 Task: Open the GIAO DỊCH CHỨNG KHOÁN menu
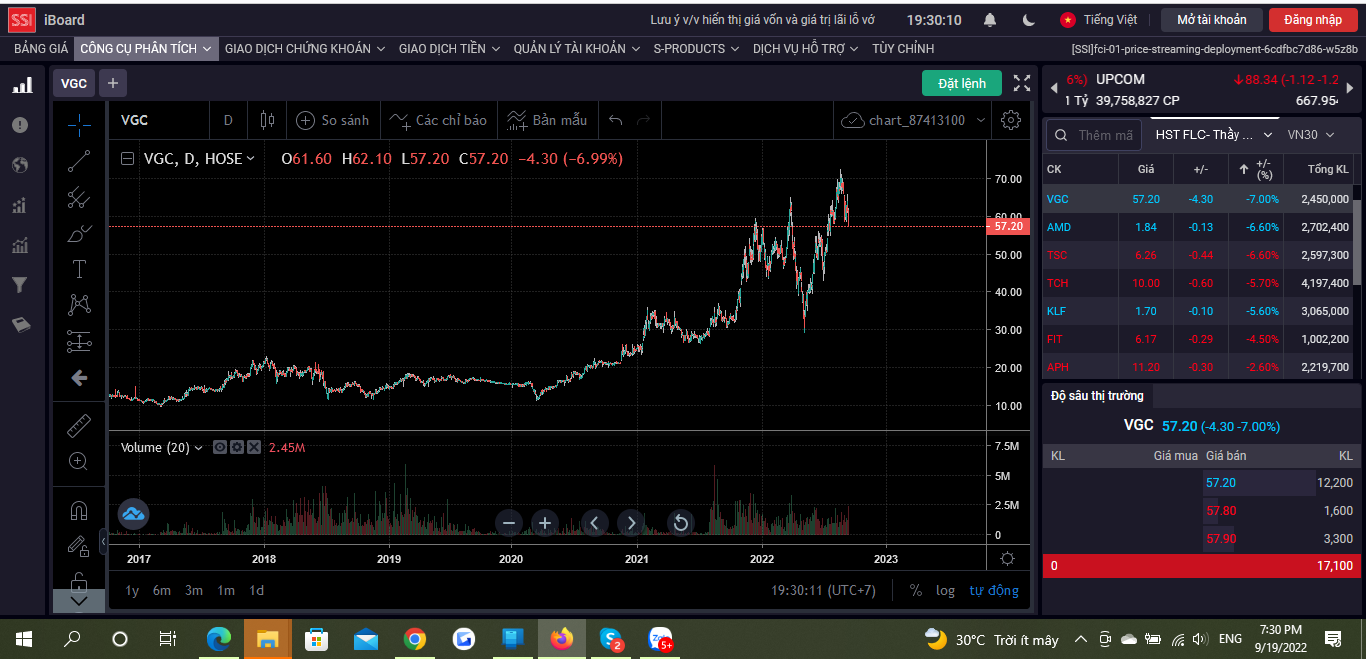(x=305, y=48)
